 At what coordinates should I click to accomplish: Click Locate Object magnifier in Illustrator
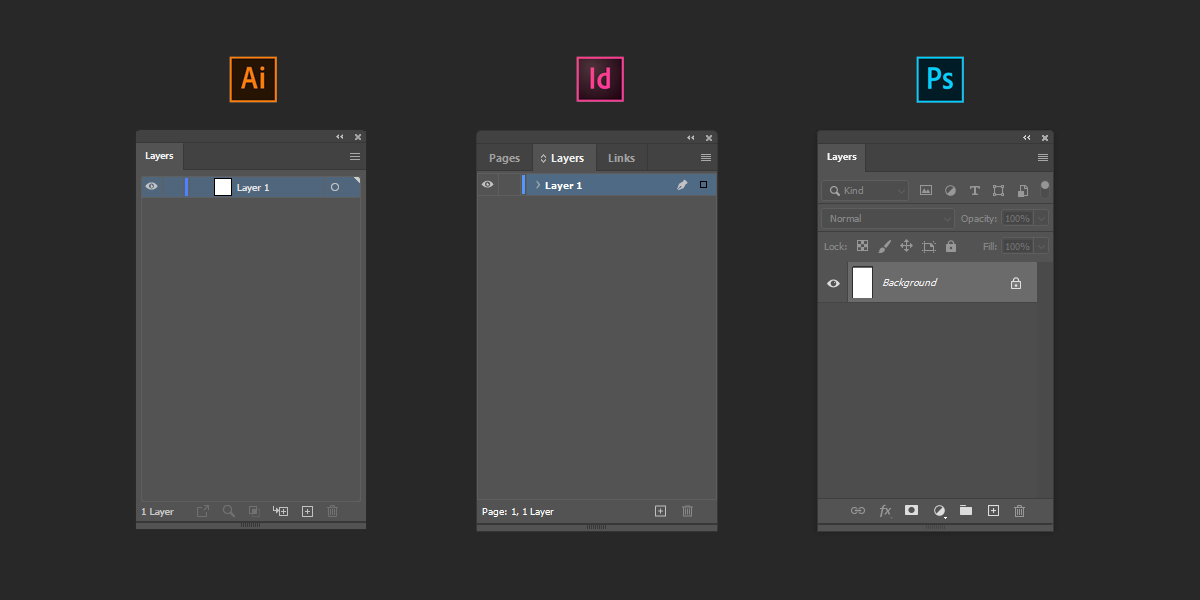(x=229, y=511)
